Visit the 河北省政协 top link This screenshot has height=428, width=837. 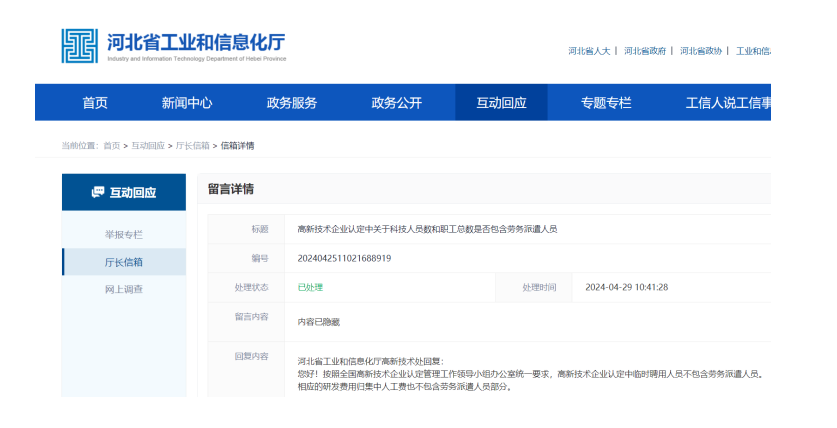(700, 51)
